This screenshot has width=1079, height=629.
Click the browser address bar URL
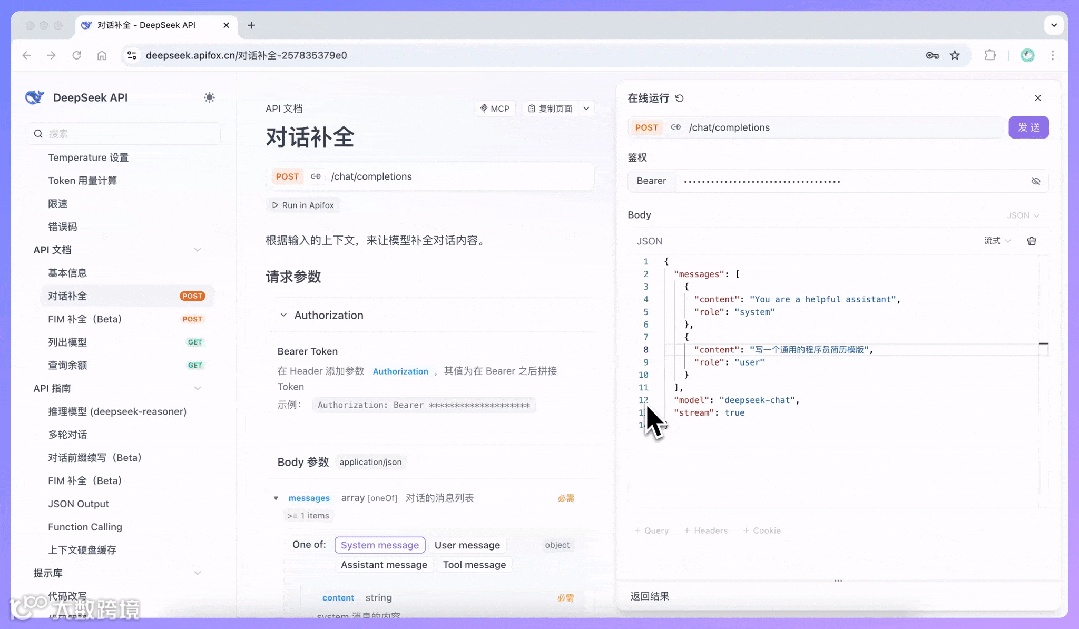[x=246, y=55]
